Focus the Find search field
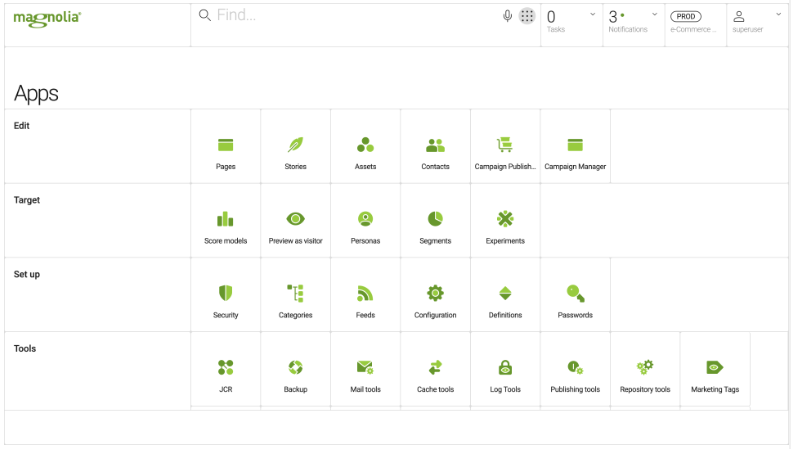Viewport: 791px width, 449px height. pyautogui.click(x=348, y=15)
